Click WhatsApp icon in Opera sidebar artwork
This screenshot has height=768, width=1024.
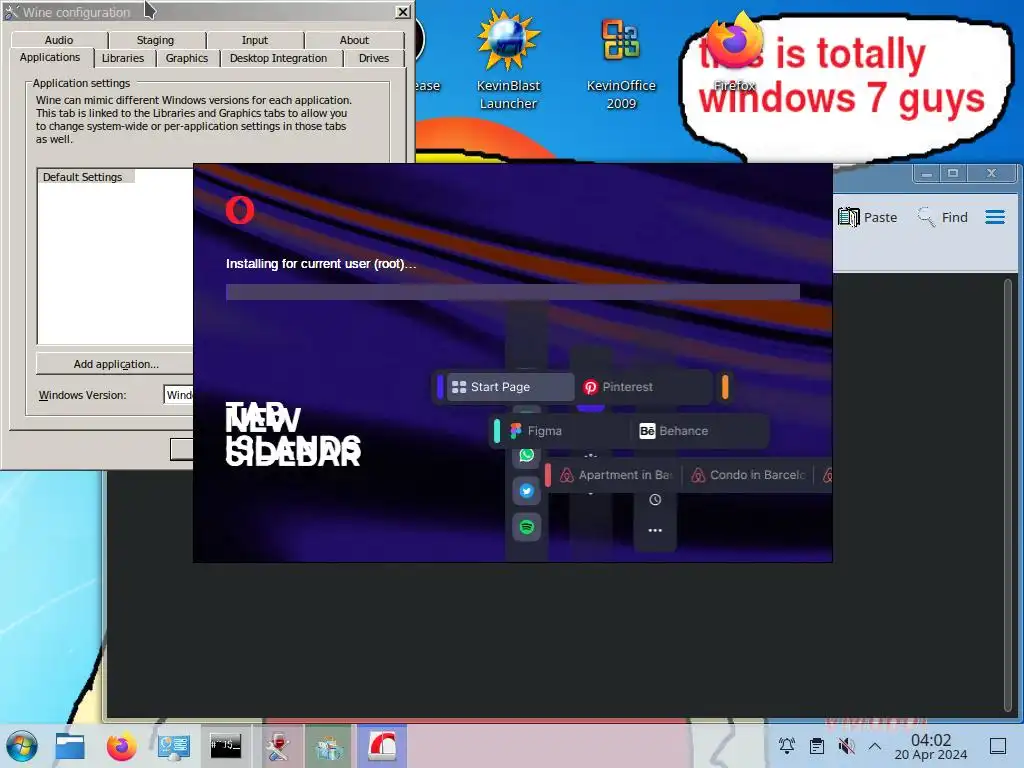coord(527,455)
